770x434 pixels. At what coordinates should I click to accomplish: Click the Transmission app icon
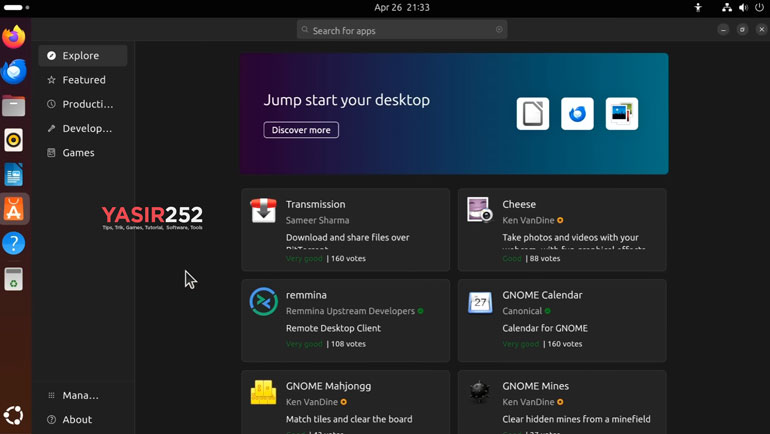(263, 211)
